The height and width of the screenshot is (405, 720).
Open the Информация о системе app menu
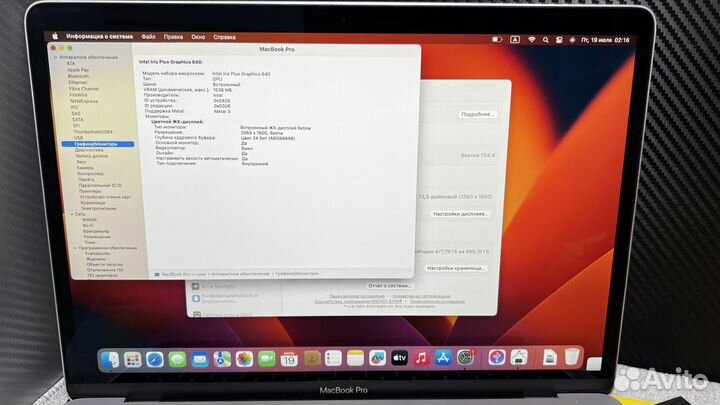pos(99,36)
